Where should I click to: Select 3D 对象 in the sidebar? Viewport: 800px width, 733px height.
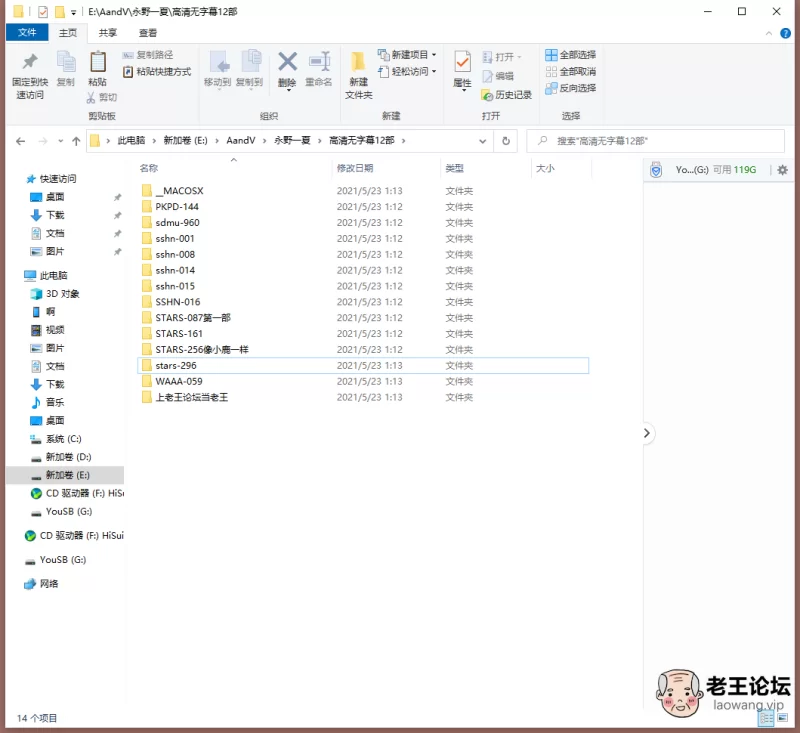(55, 294)
